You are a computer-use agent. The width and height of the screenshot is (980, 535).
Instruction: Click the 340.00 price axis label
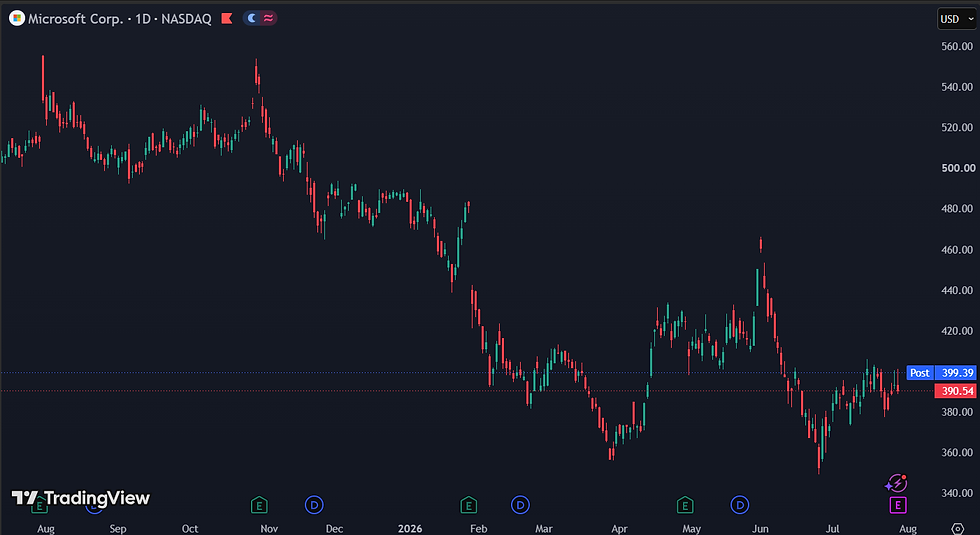[957, 493]
